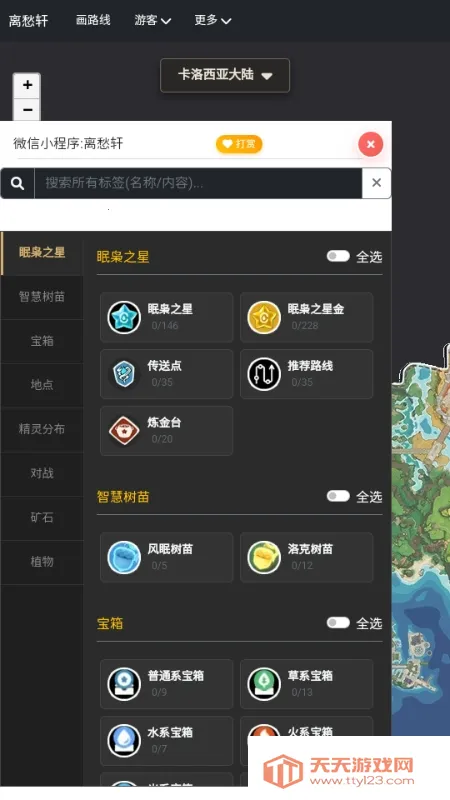Select the 洛克树苗 yellow sapling icon
Viewport: 450px width, 800px height.
click(x=264, y=557)
